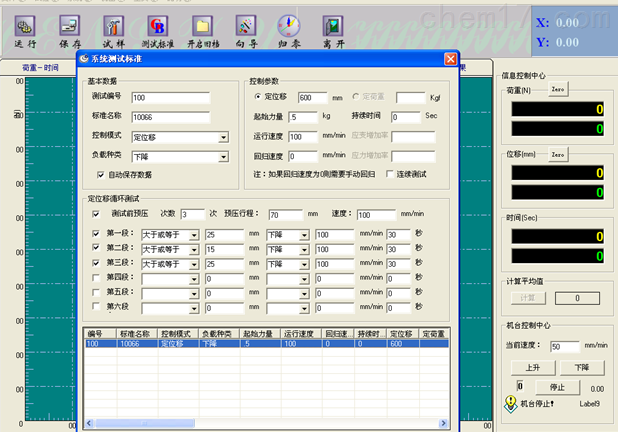Screen dimensions: 618x432
Task: Click the 当前速度 speed input field
Action: click(565, 346)
